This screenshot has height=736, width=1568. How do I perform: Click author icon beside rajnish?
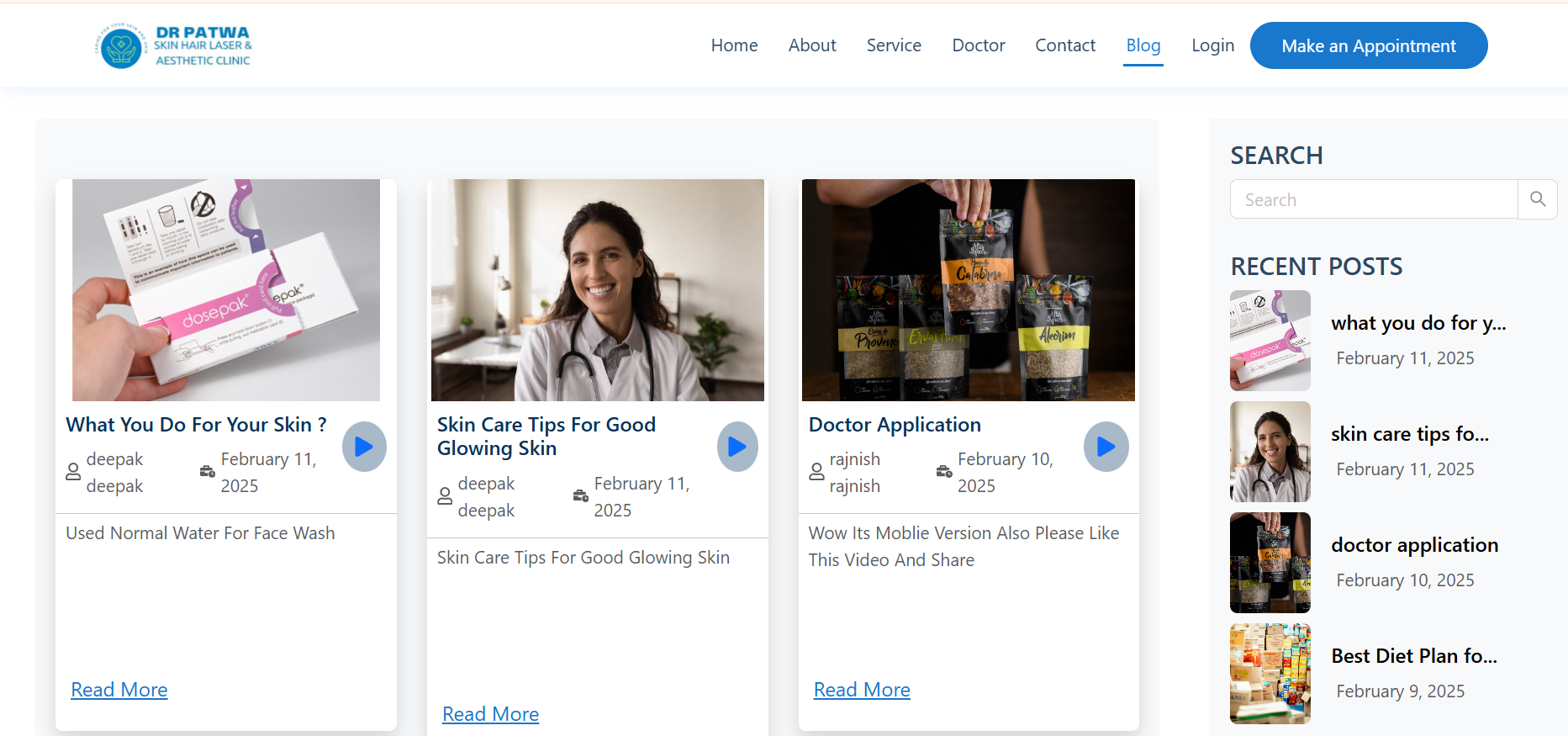pos(816,472)
